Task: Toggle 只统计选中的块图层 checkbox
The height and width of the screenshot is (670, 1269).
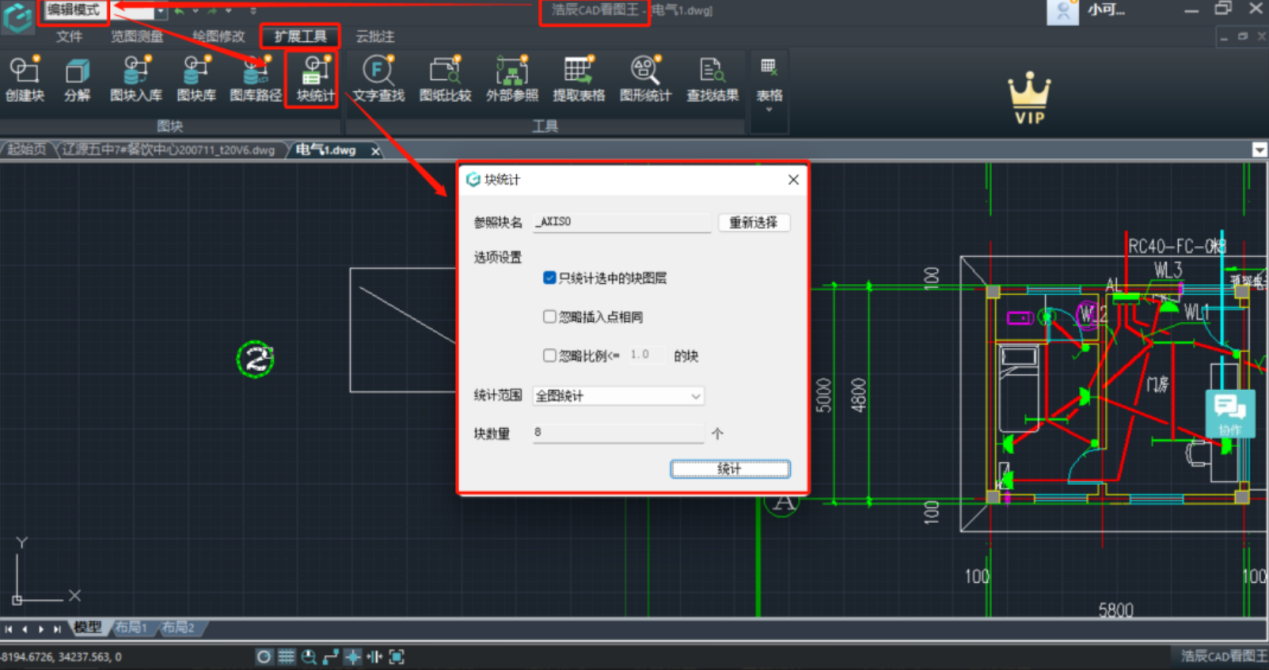Action: click(x=549, y=278)
